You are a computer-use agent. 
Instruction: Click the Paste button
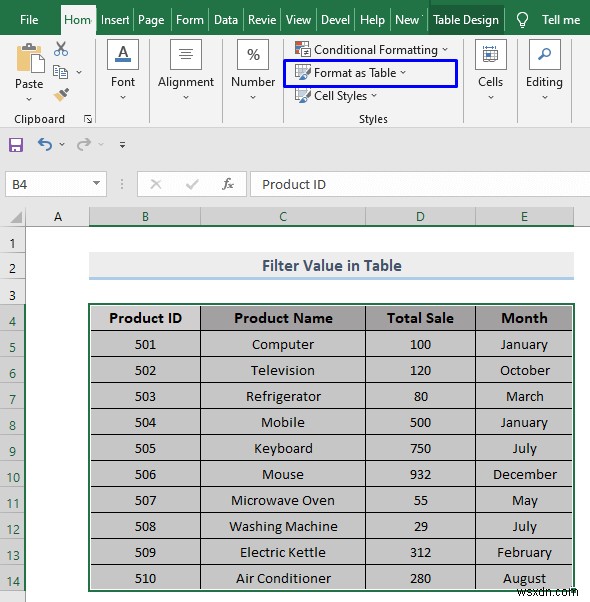pos(29,73)
